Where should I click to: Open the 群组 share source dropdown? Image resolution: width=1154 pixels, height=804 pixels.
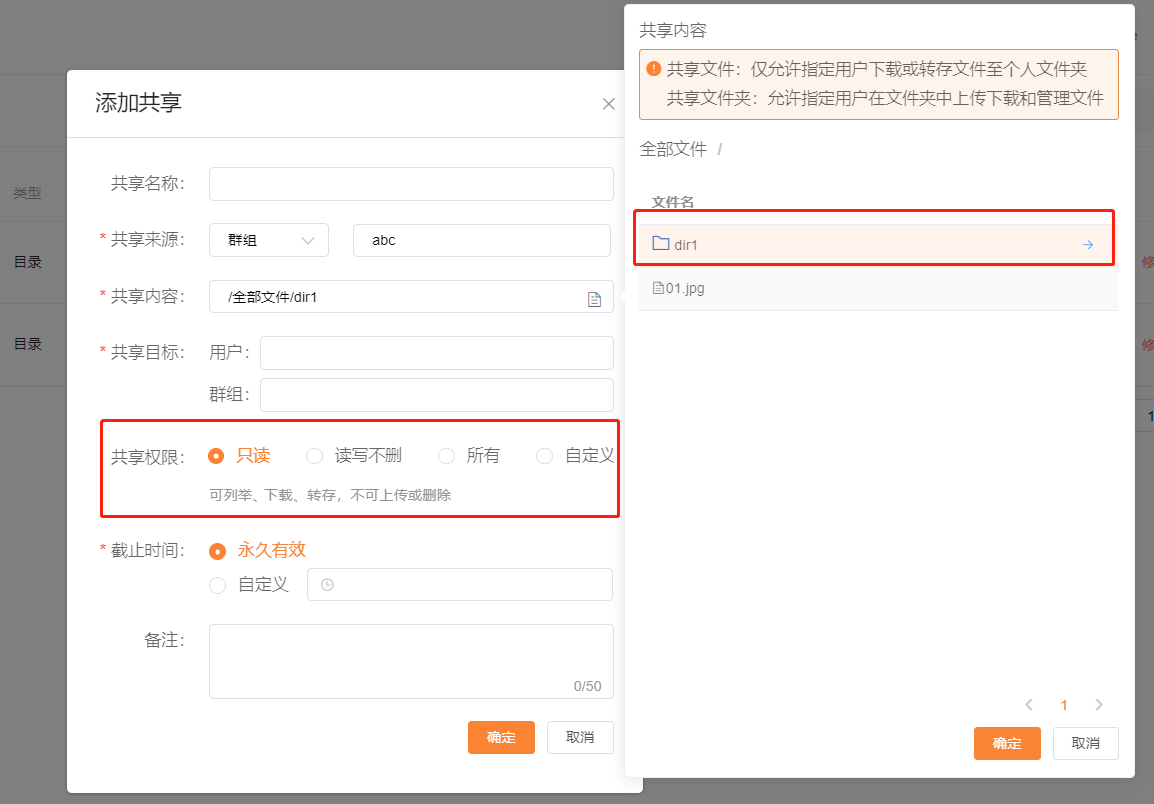(x=269, y=240)
